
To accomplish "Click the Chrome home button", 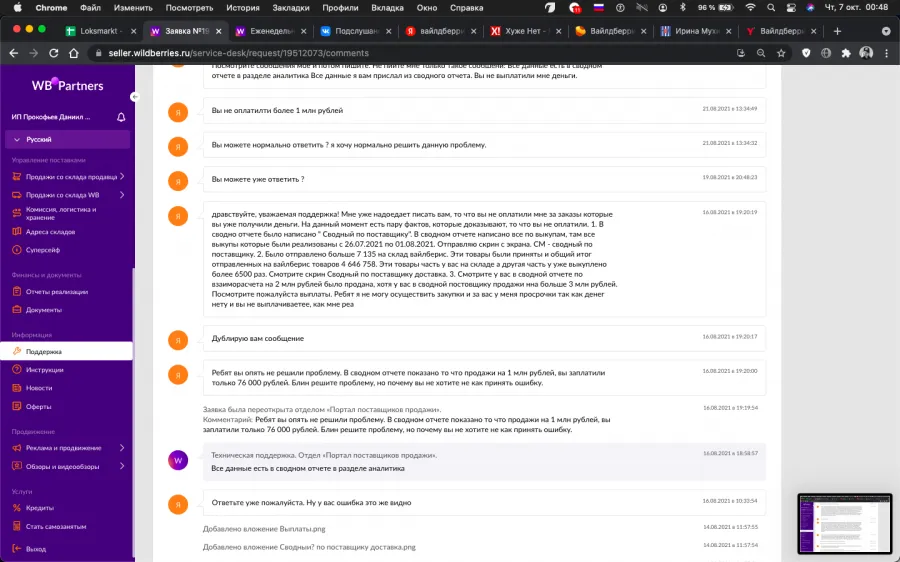I will coord(73,53).
